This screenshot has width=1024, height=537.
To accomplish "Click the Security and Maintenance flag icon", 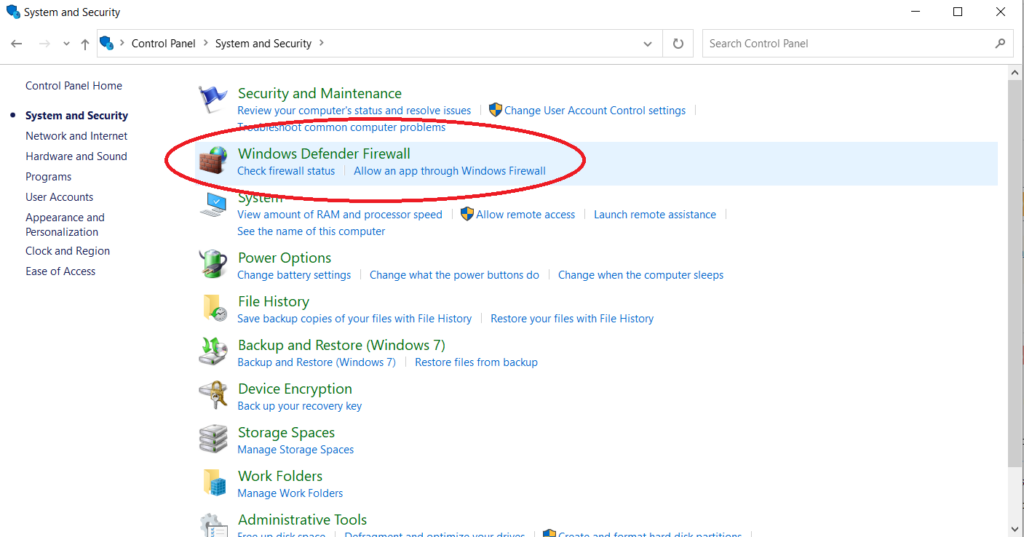I will 213,100.
